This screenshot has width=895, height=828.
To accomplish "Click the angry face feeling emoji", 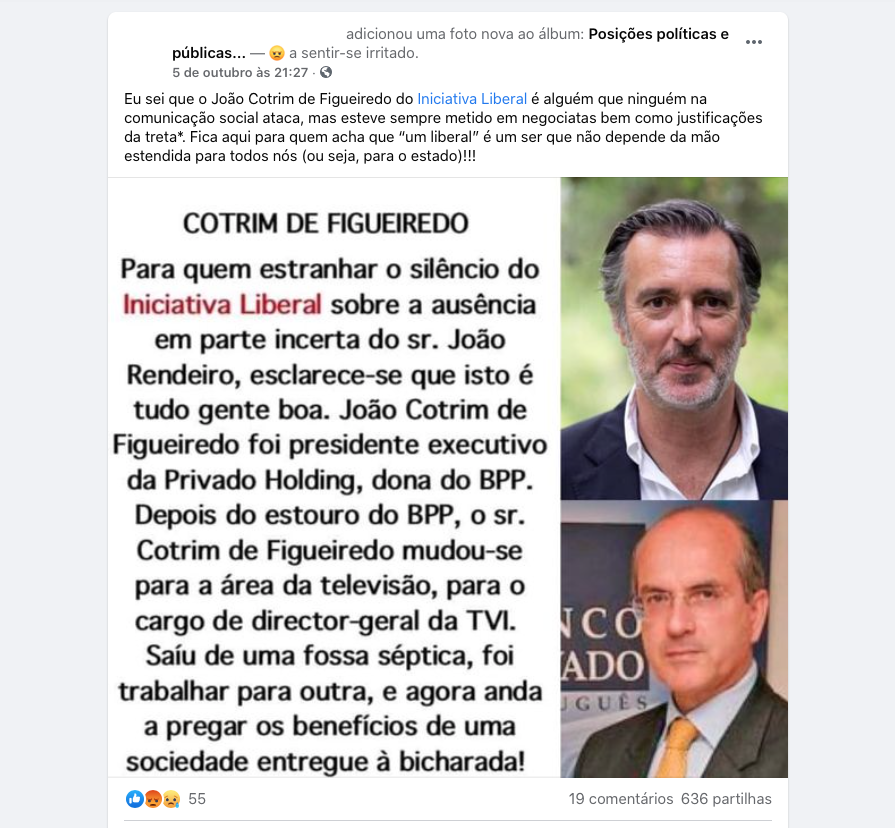I will click(x=277, y=53).
